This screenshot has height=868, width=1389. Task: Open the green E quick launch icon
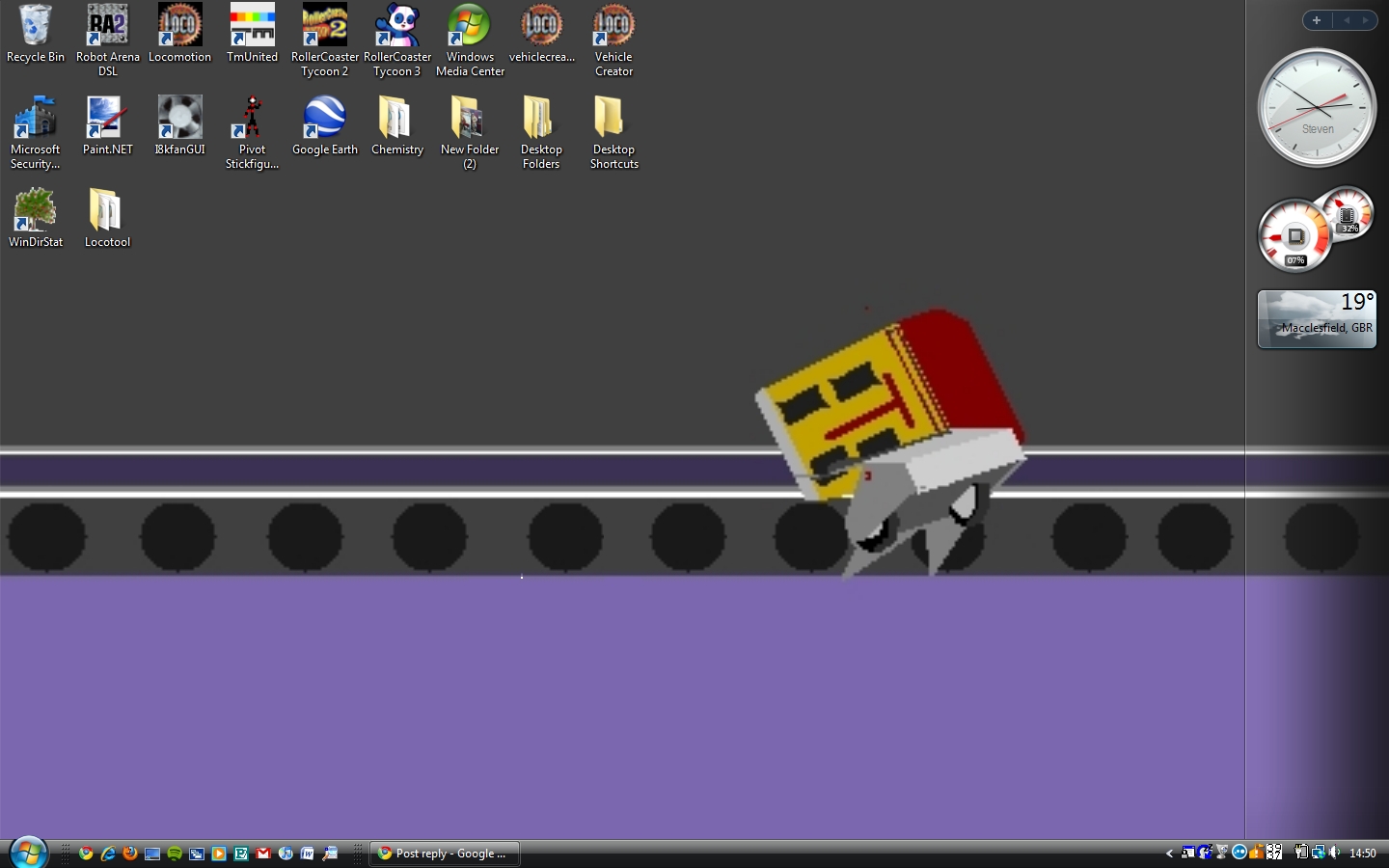click(241, 854)
